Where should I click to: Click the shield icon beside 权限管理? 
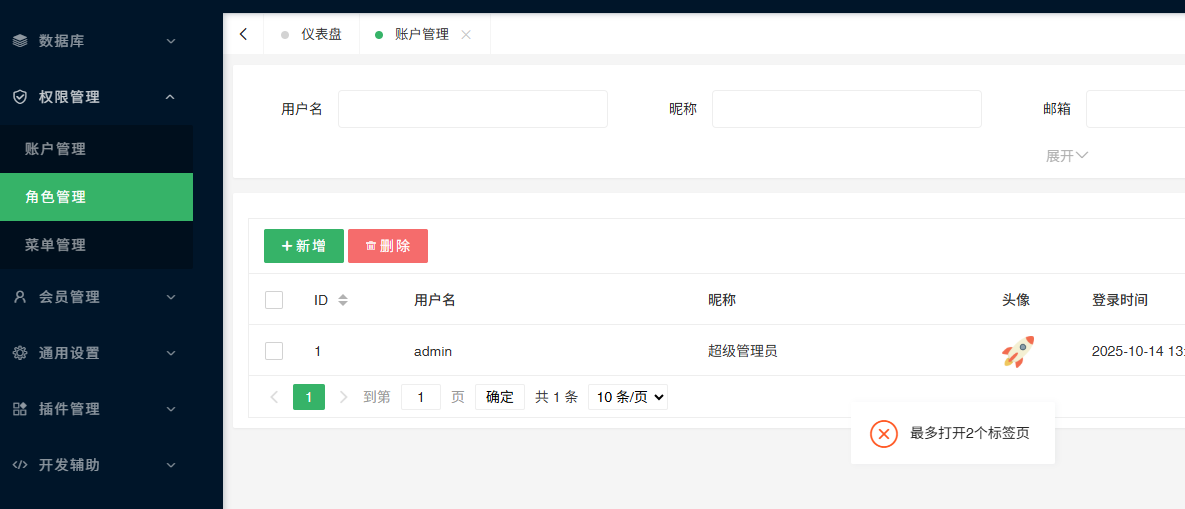(x=20, y=97)
